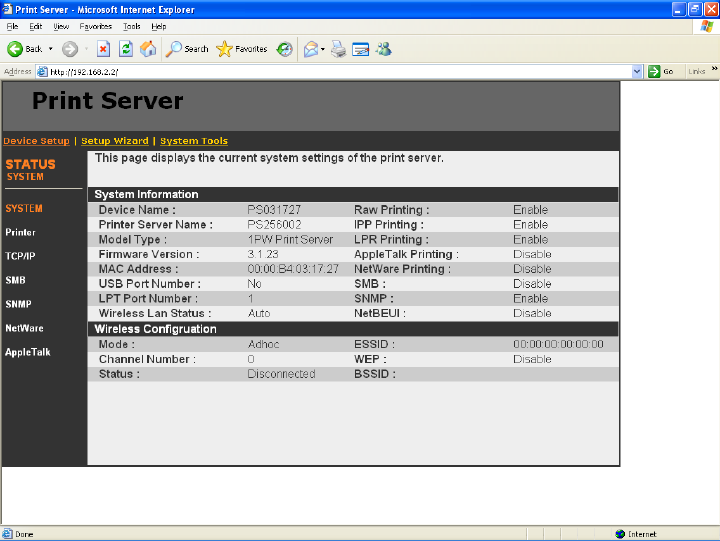Open the File menu
Screen dimensions: 720x541
(12, 26)
